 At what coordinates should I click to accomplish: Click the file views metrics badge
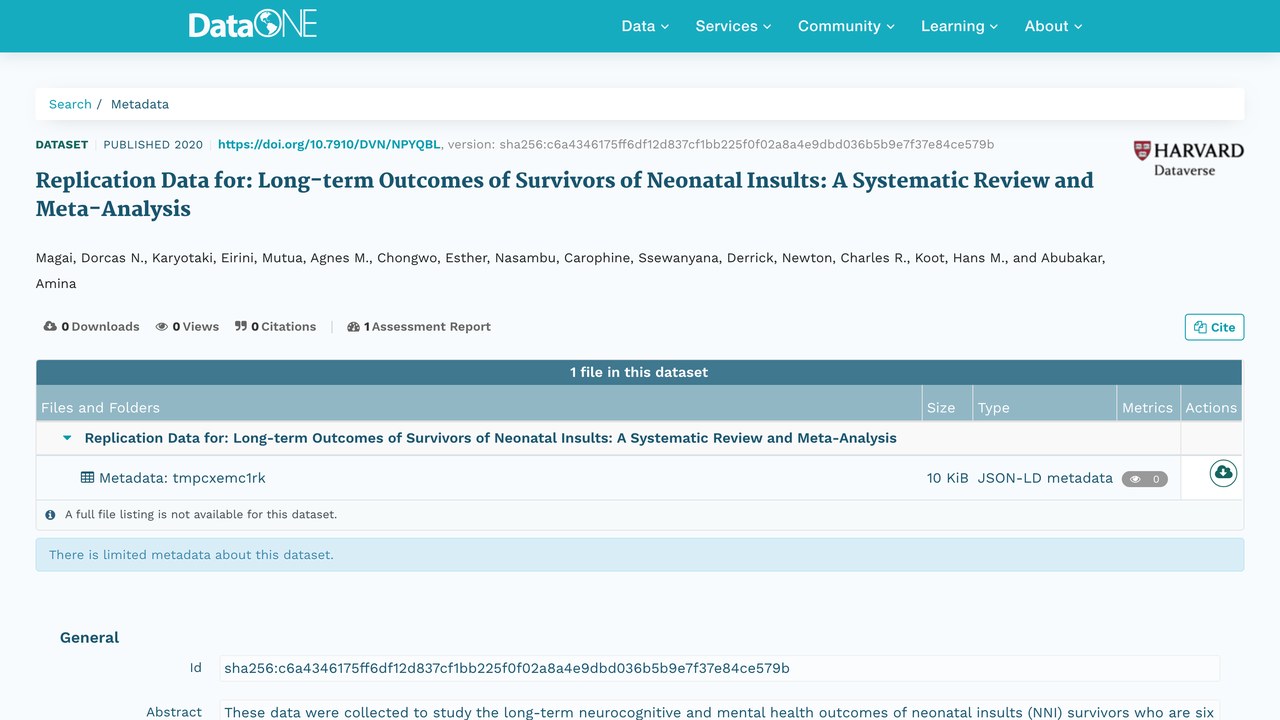click(x=1145, y=479)
